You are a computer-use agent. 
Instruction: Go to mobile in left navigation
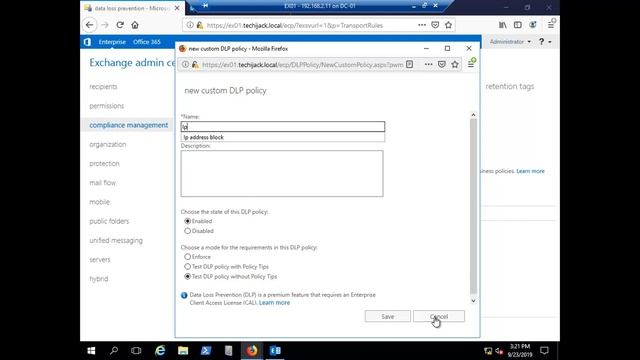point(100,202)
